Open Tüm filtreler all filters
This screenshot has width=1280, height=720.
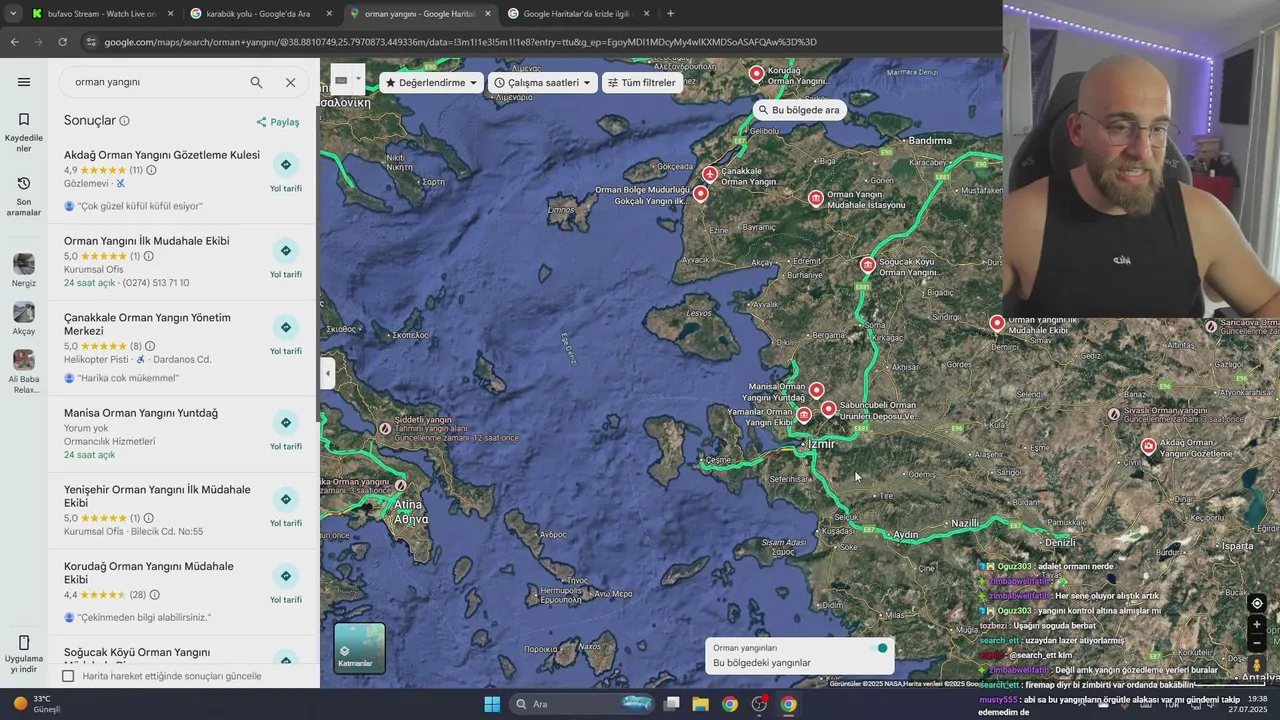tap(642, 83)
